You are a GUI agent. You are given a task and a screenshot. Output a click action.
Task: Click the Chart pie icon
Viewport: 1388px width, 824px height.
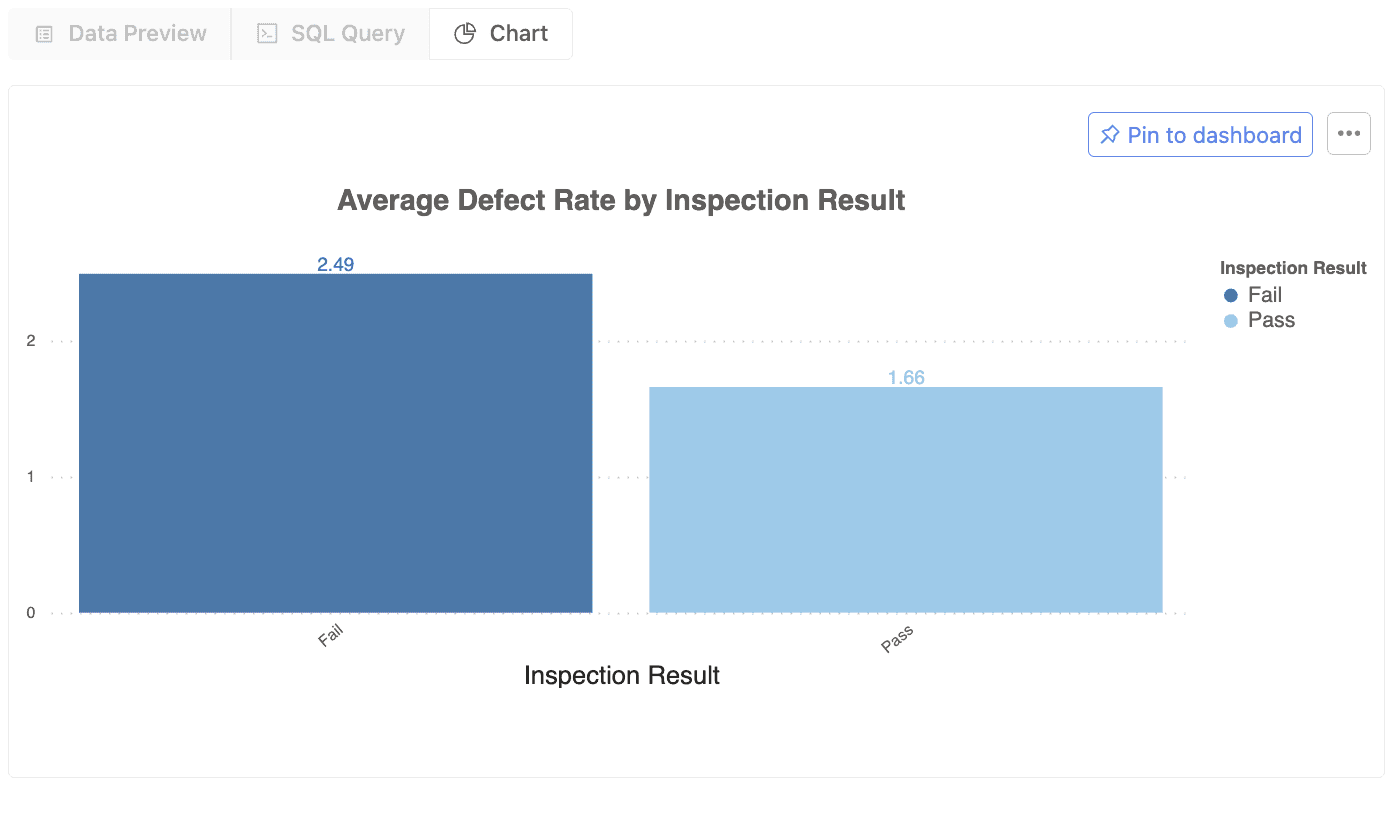(465, 34)
